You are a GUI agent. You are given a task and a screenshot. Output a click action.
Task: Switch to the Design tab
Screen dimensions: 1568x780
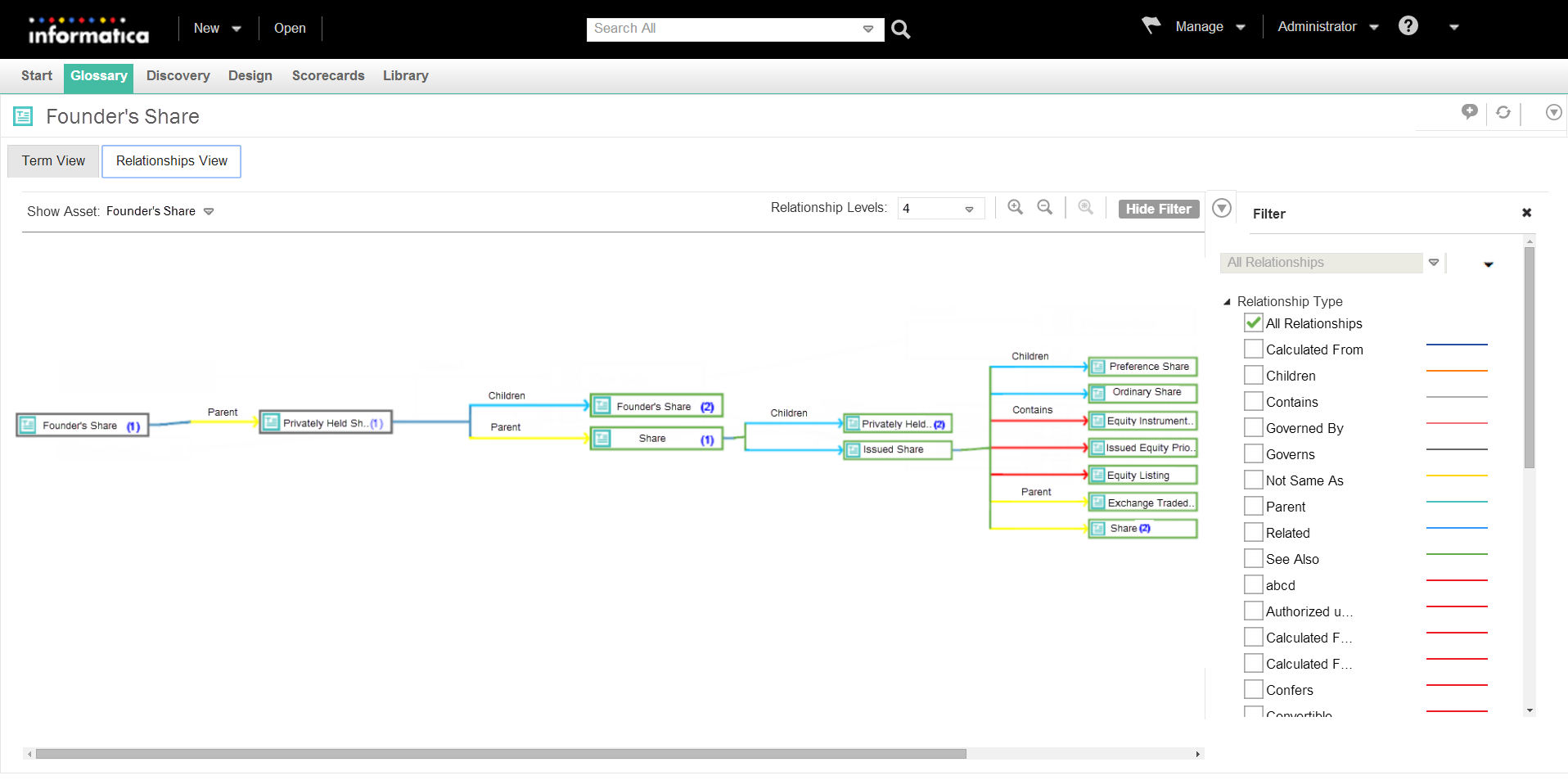click(x=250, y=75)
